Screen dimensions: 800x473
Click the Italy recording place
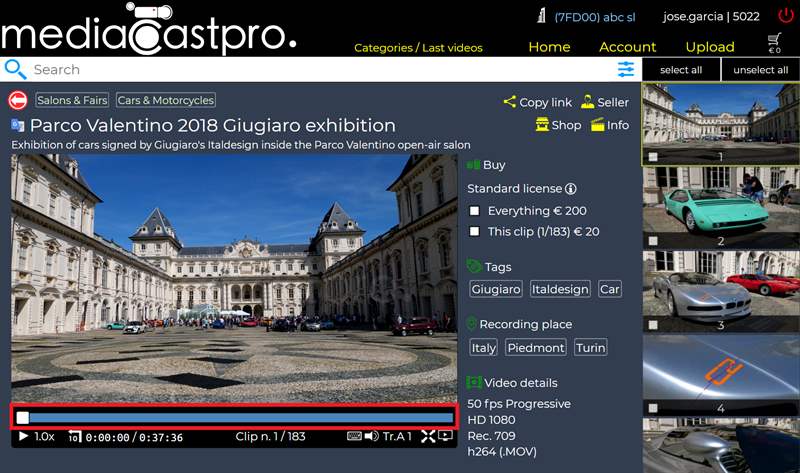coord(483,347)
